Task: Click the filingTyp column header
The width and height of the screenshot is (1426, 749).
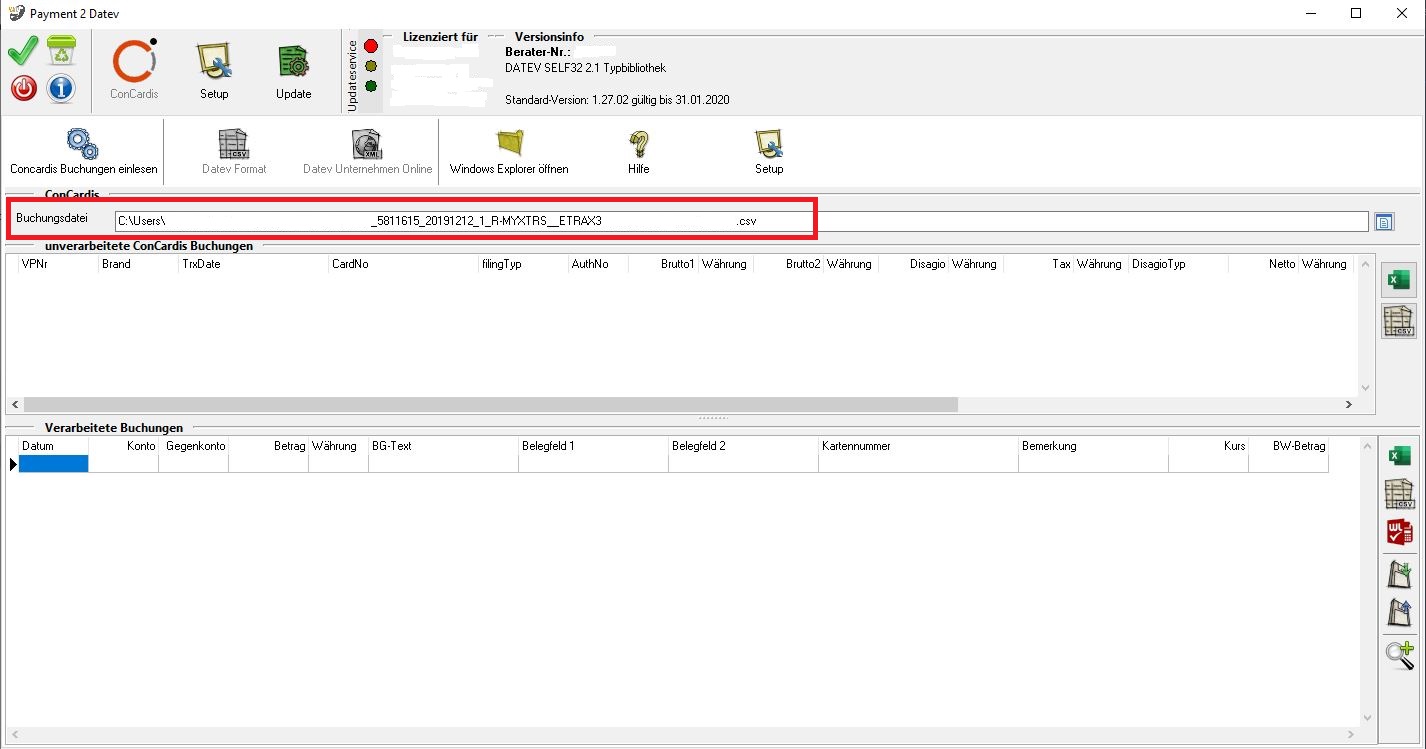Action: pos(523,264)
